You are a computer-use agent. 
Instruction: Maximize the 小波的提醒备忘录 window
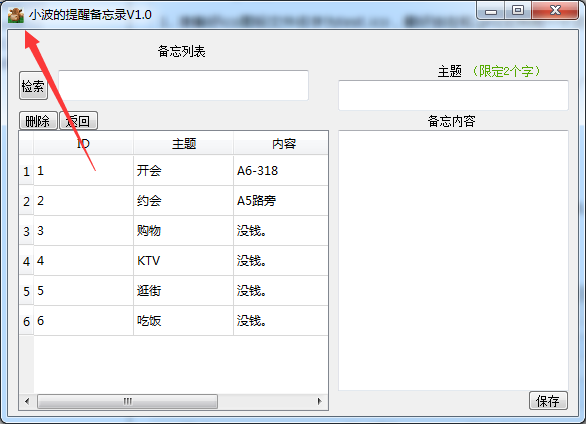(518, 11)
